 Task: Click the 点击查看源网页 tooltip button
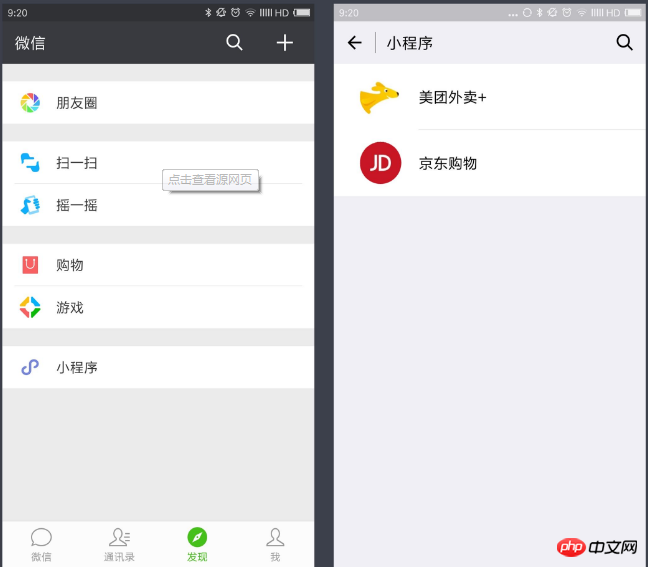[x=210, y=180]
